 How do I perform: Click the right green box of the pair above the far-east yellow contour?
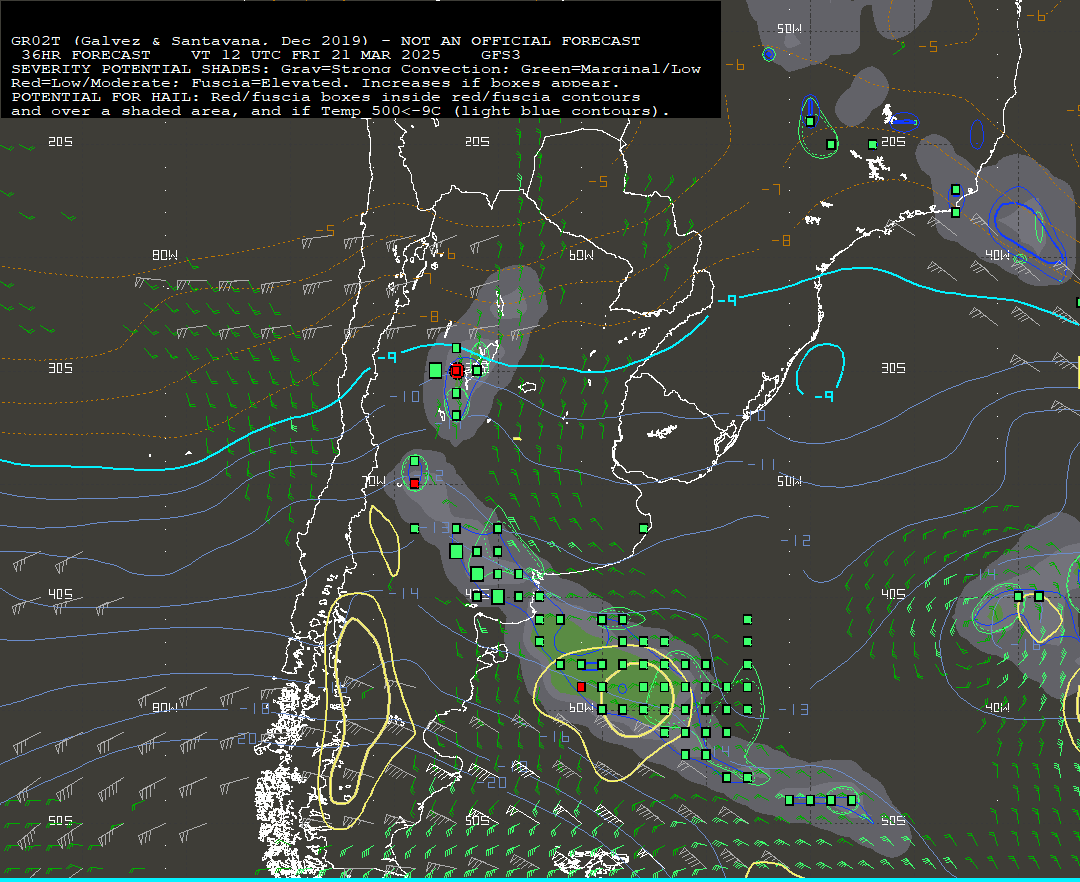[x=1039, y=596]
